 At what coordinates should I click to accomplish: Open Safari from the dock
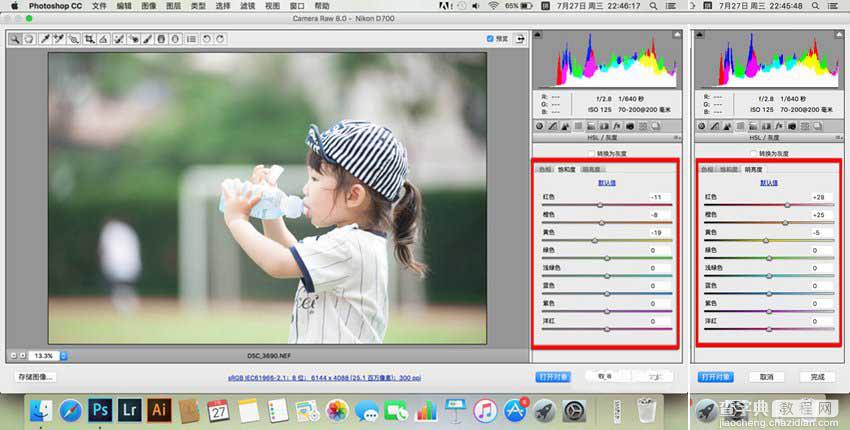tap(70, 410)
